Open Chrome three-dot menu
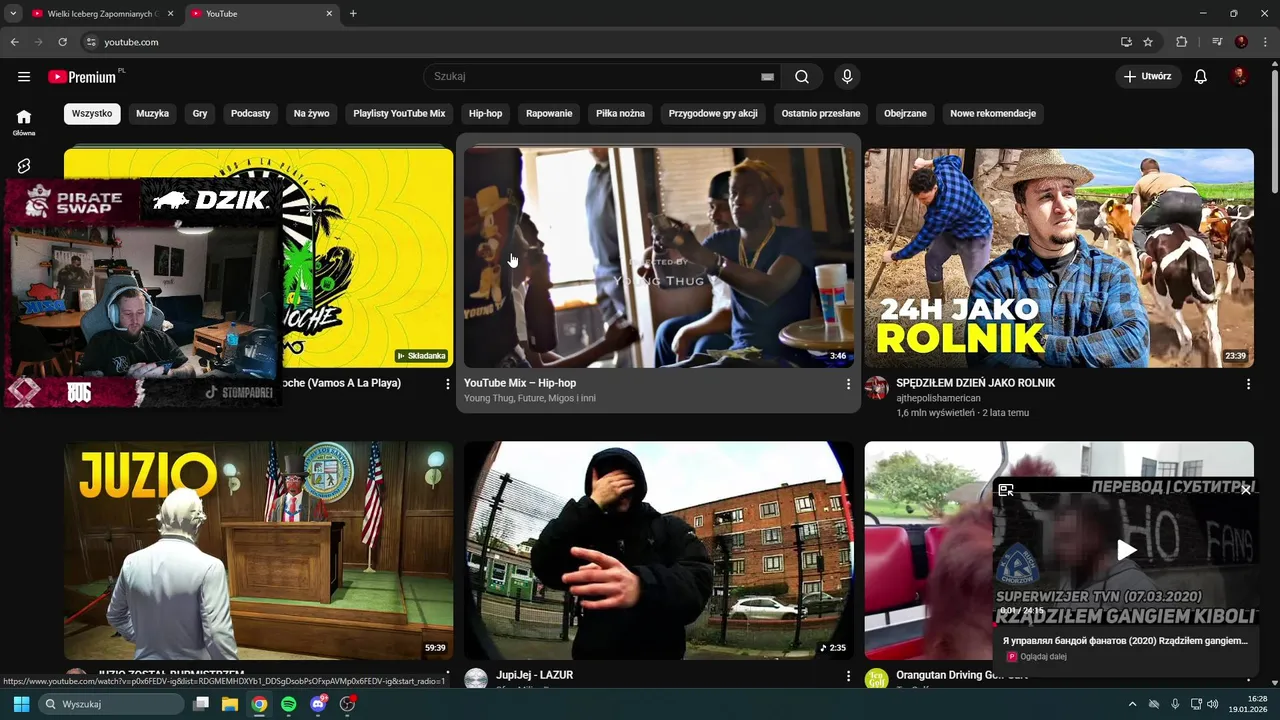 click(1265, 42)
